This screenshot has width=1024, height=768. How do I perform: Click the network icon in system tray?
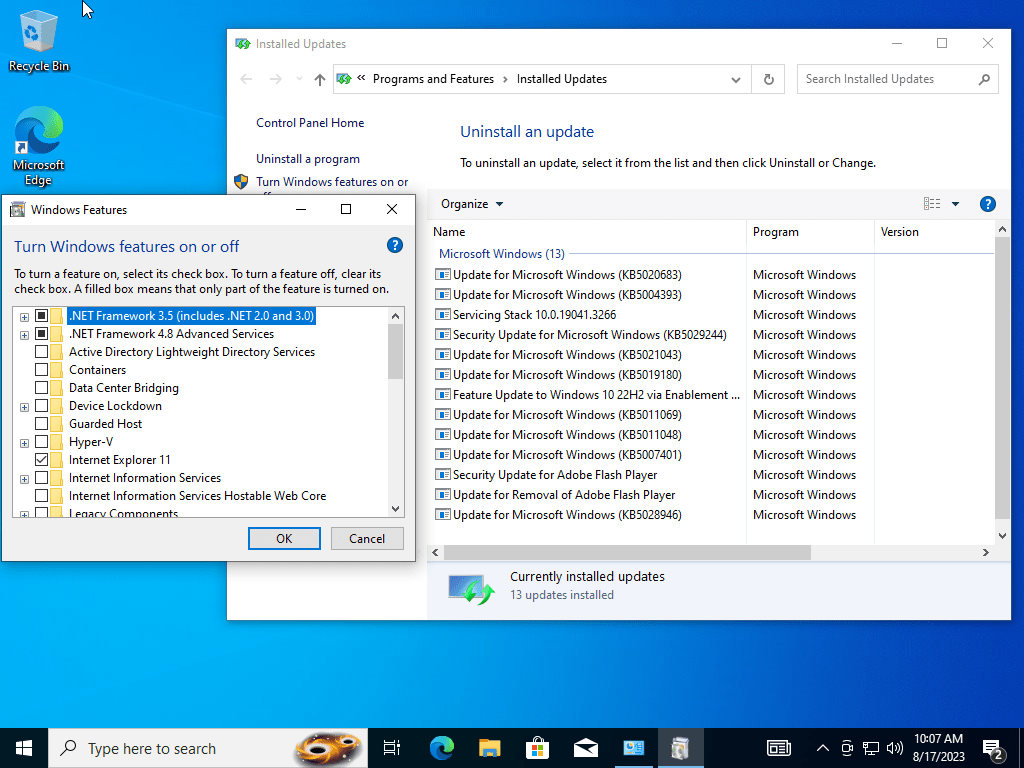[871, 748]
